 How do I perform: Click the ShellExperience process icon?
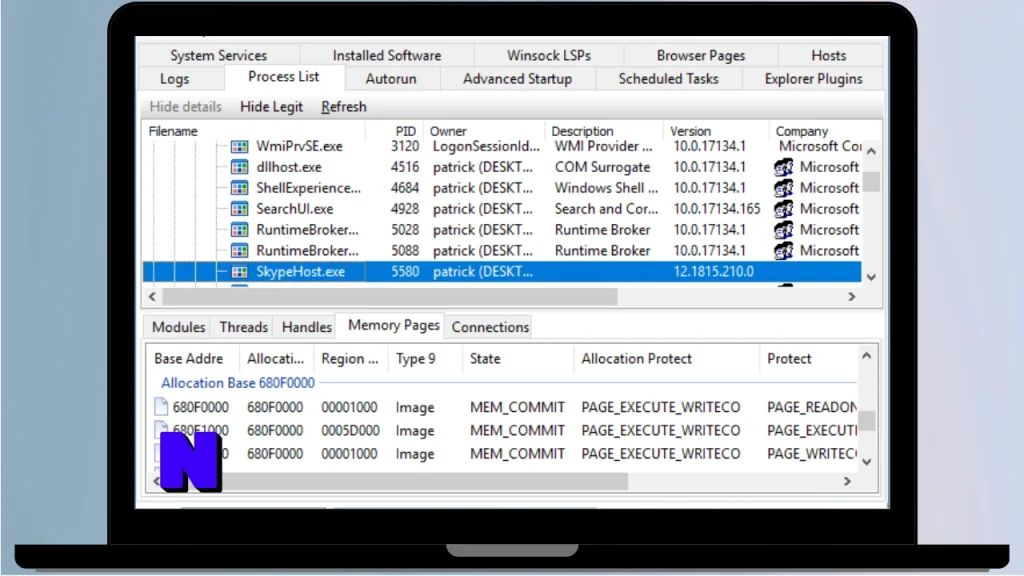(x=240, y=188)
